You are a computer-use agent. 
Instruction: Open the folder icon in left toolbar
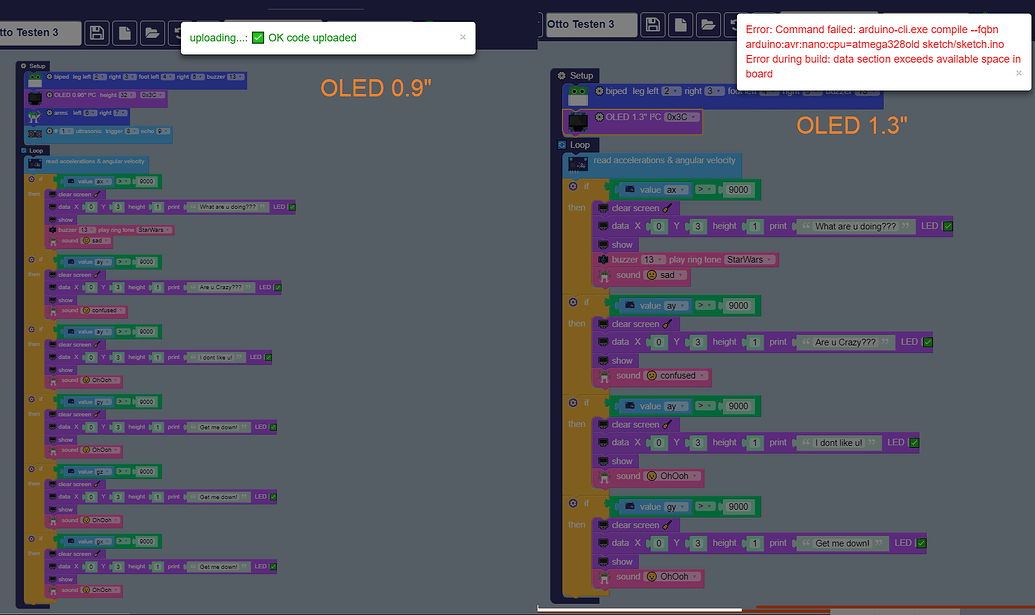pyautogui.click(x=152, y=33)
